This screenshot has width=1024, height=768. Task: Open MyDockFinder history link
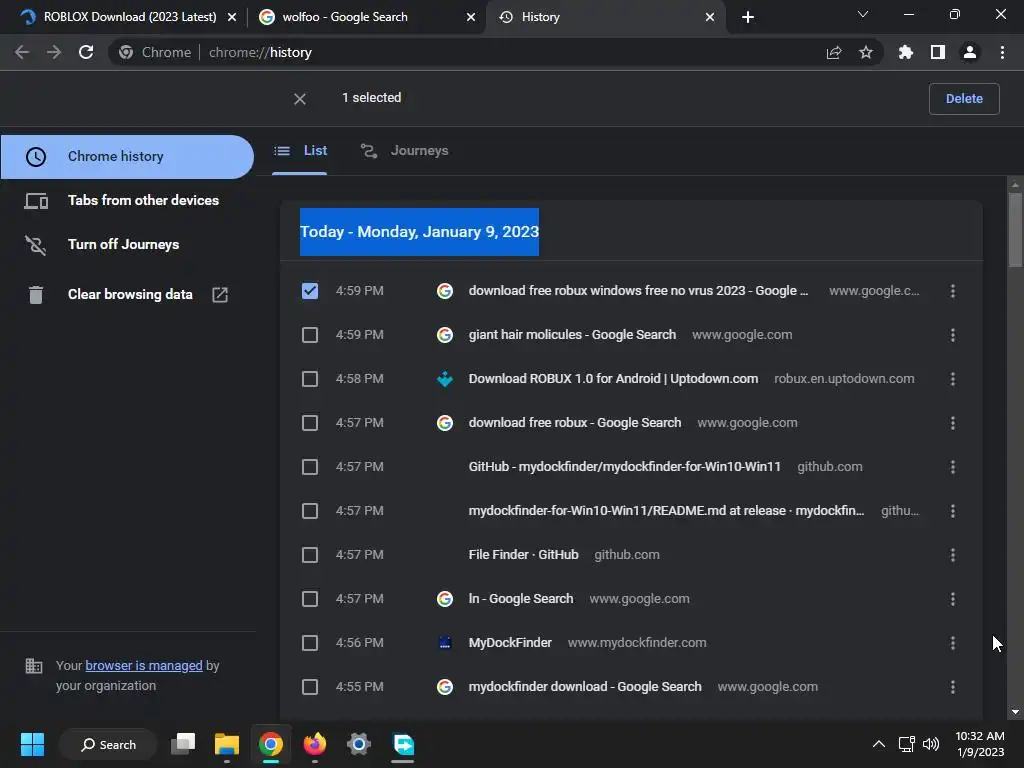tap(510, 643)
